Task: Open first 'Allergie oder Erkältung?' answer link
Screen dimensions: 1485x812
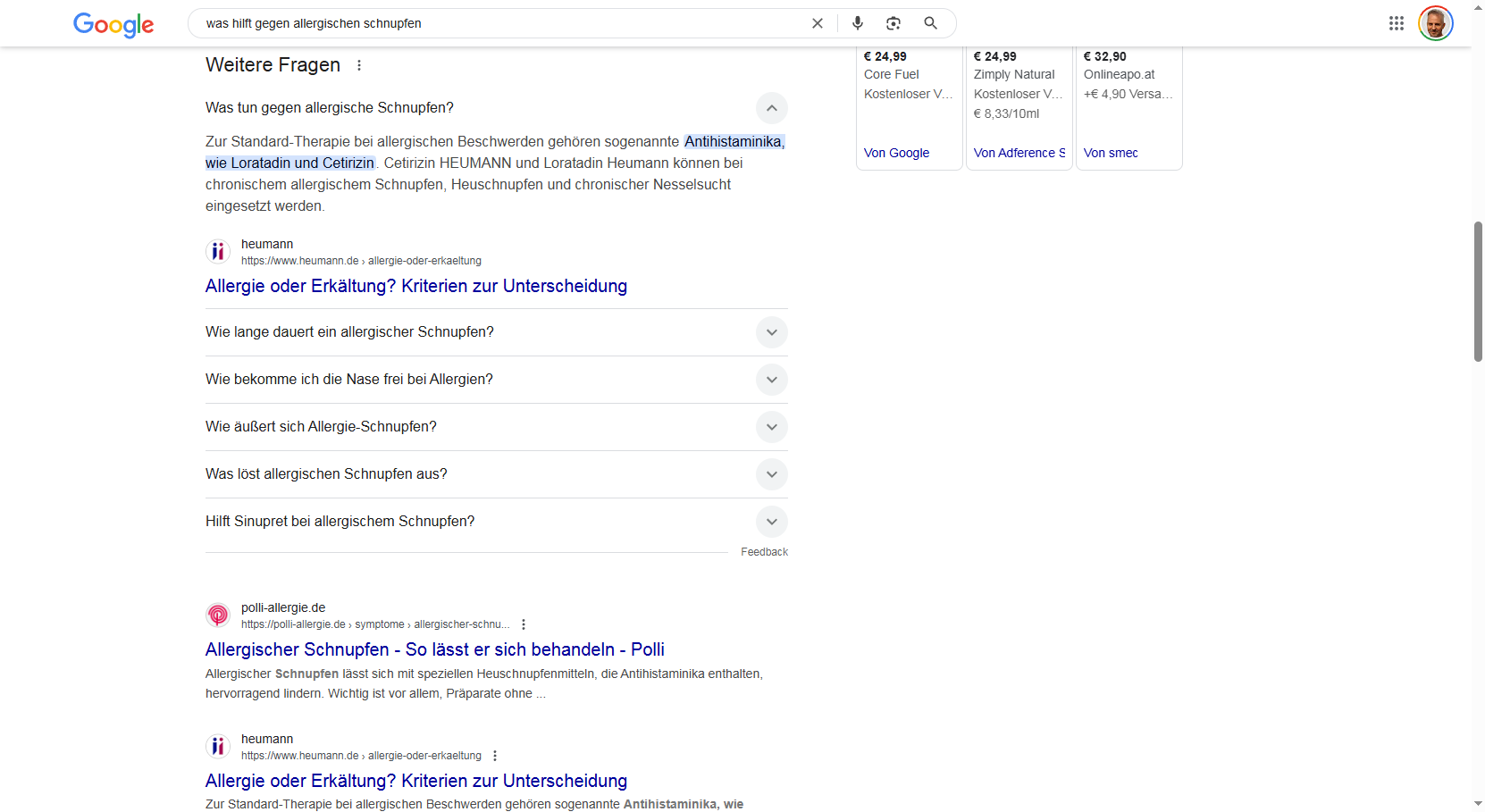Action: click(416, 286)
